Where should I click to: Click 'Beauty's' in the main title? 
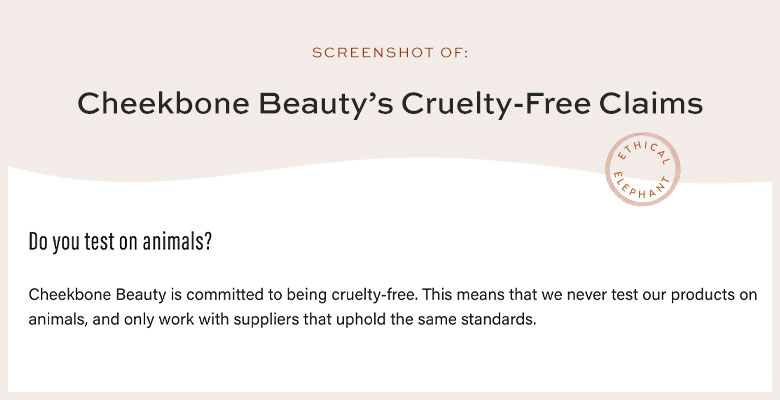click(326, 104)
